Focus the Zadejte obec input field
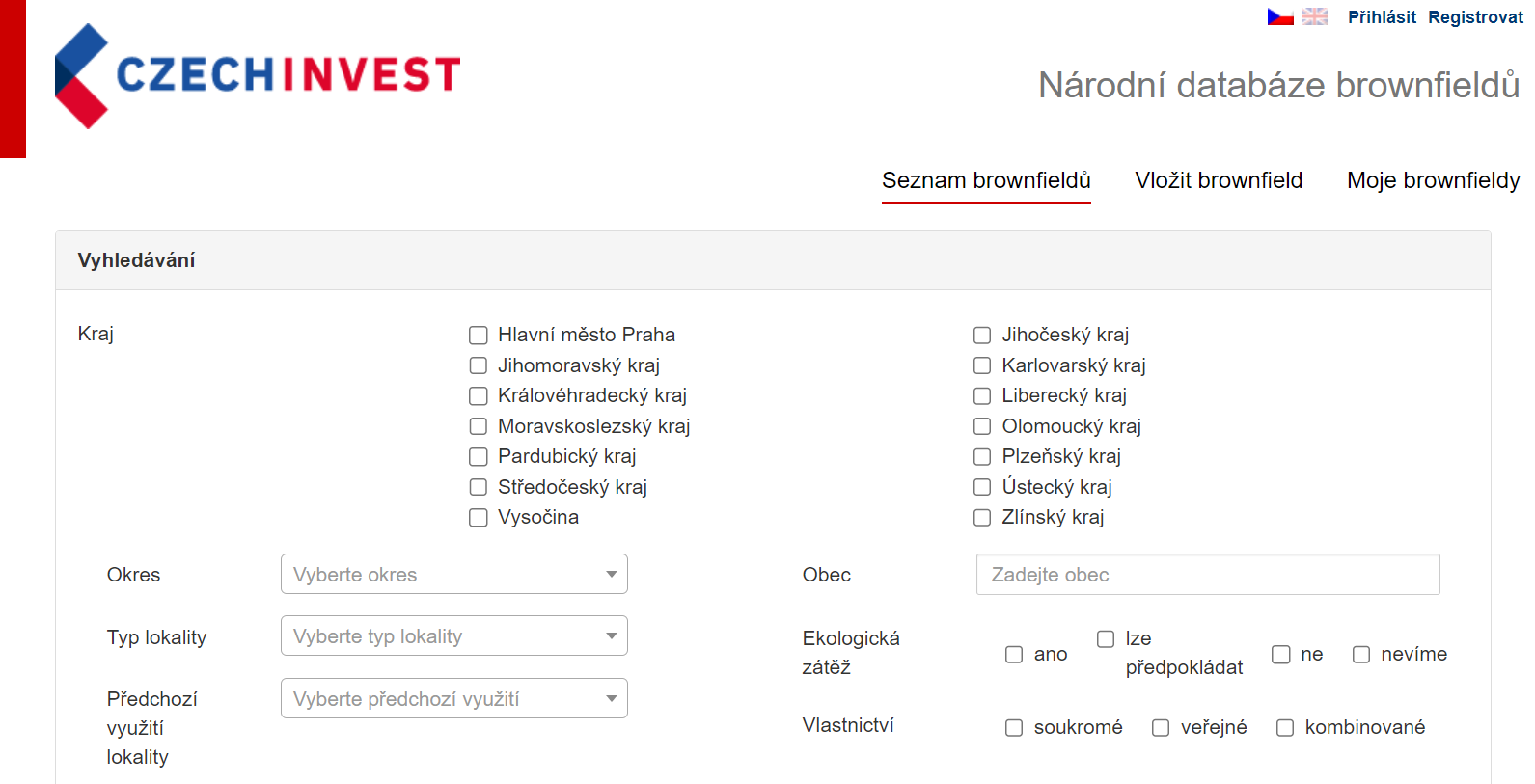The width and height of the screenshot is (1535, 784). [x=1207, y=575]
